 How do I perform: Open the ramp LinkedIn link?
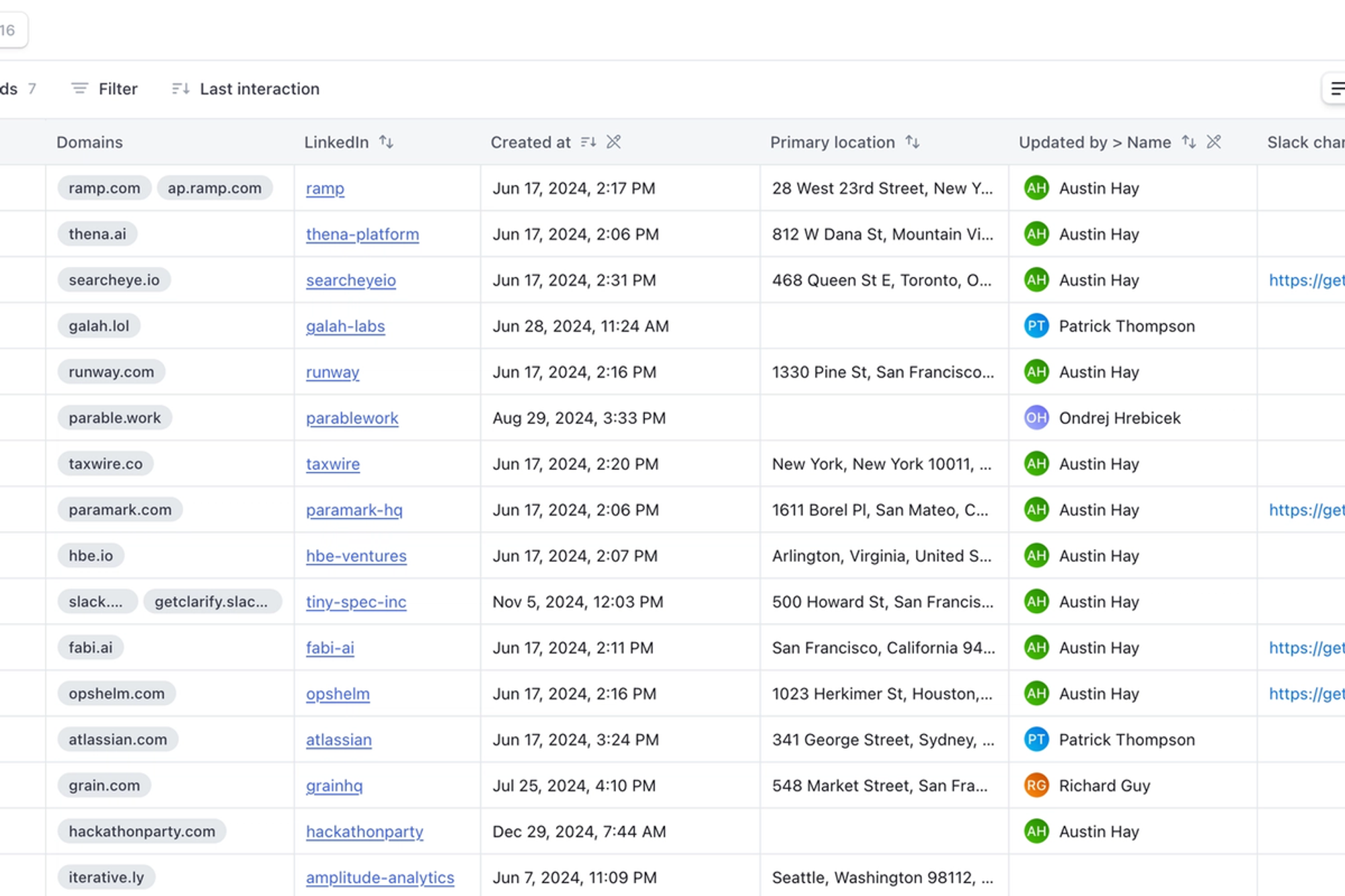click(325, 188)
